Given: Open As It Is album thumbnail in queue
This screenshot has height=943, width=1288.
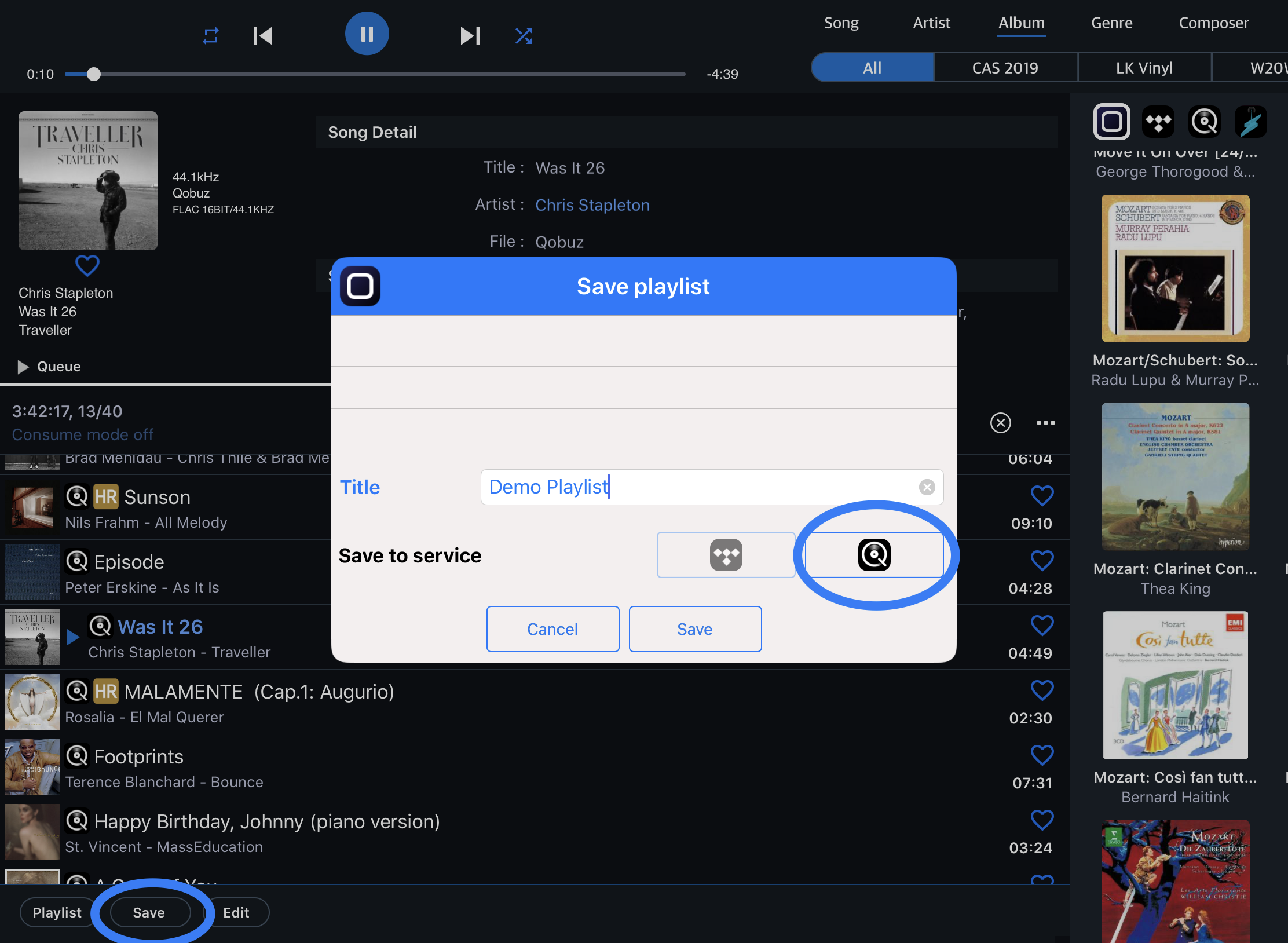Looking at the screenshot, I should click(32, 572).
